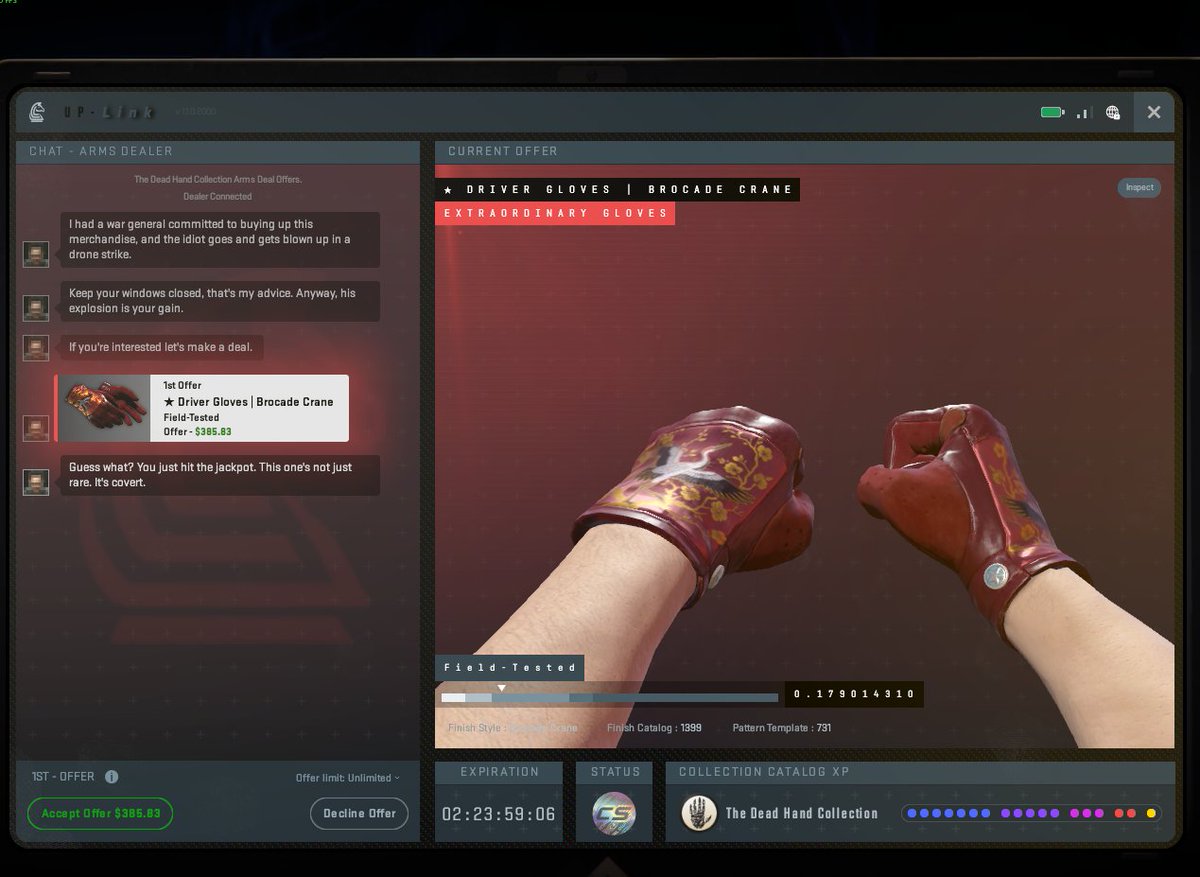
Task: Click the Field-Tested wear label above bar
Action: pyautogui.click(x=510, y=667)
